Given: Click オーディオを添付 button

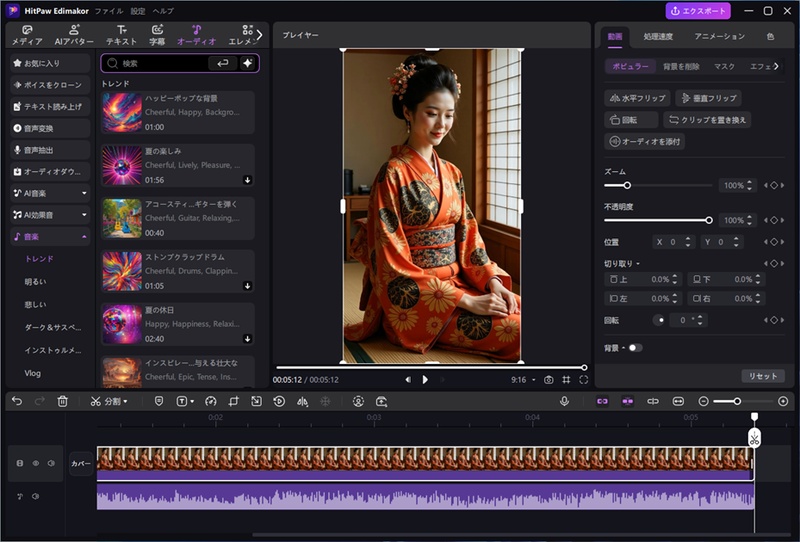Looking at the screenshot, I should [x=644, y=141].
